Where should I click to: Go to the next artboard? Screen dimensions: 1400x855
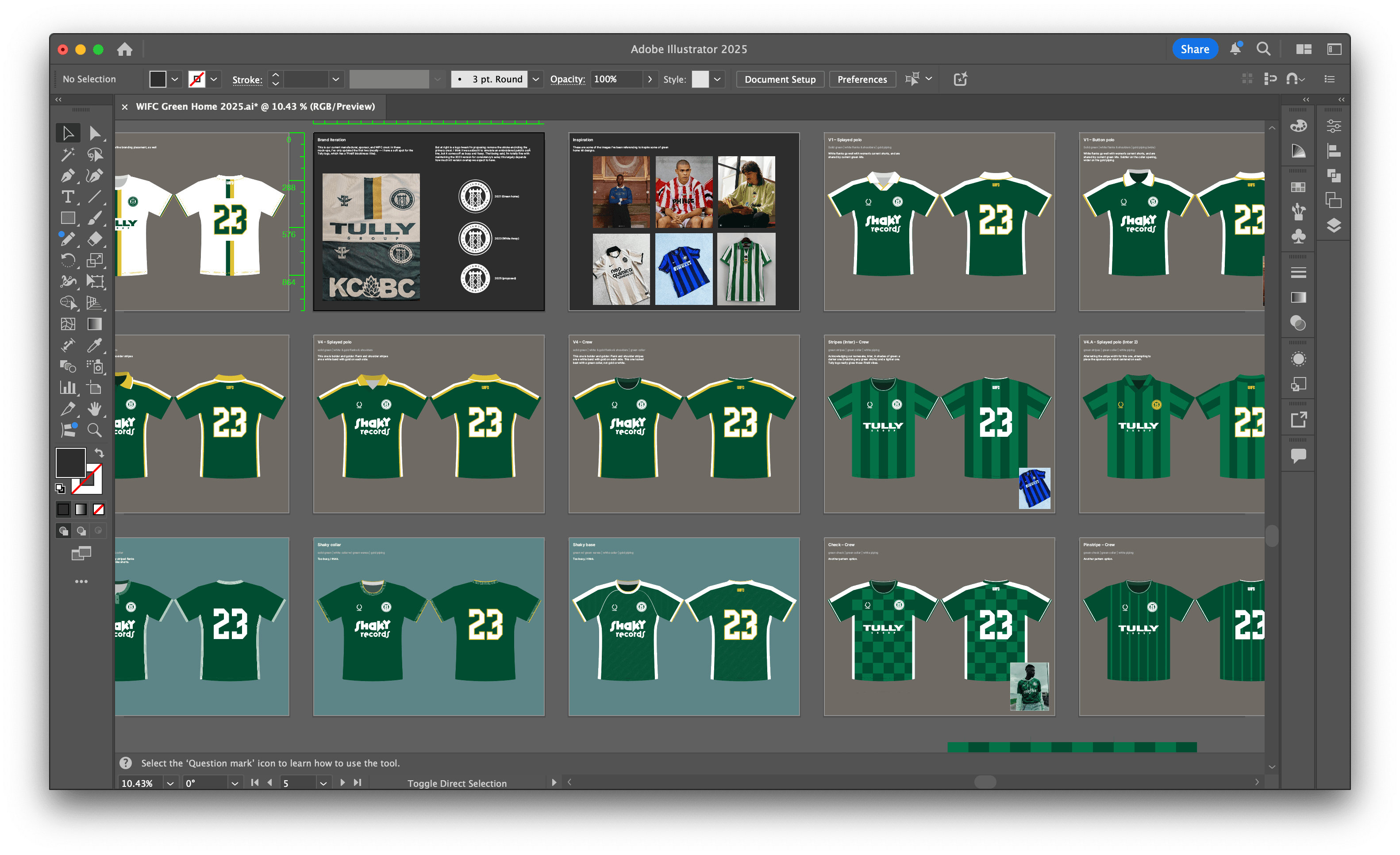[x=342, y=783]
